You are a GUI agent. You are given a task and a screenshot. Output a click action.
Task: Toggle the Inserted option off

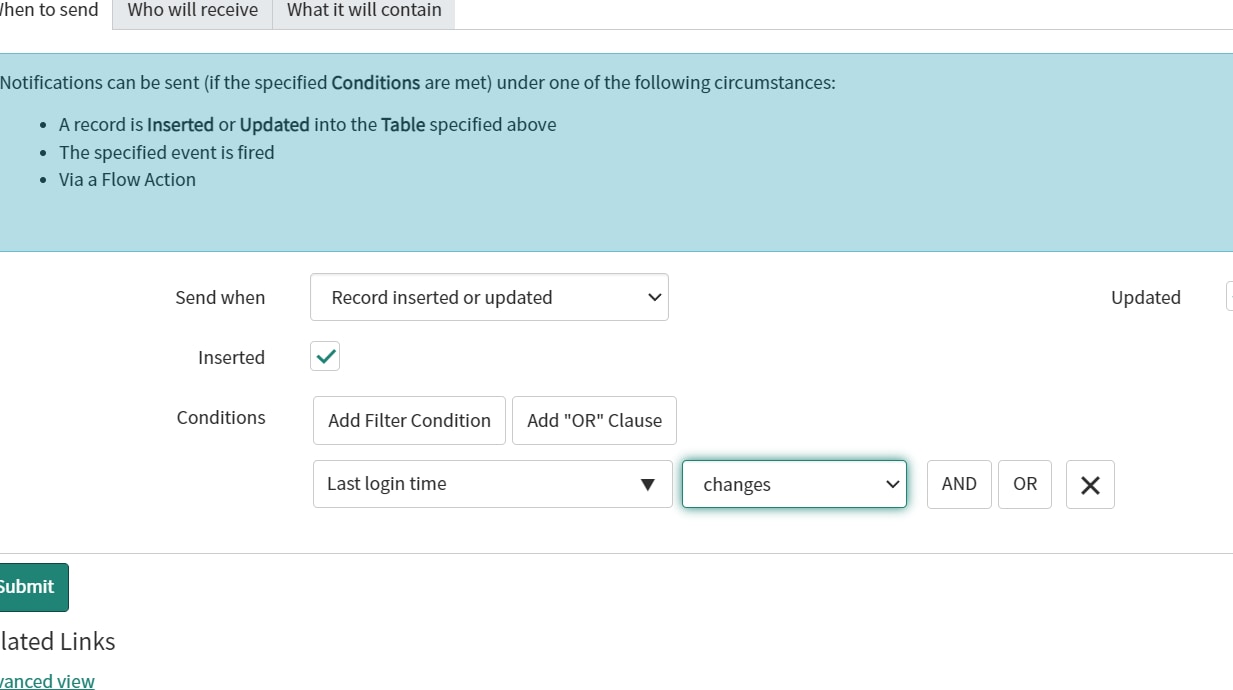324,356
